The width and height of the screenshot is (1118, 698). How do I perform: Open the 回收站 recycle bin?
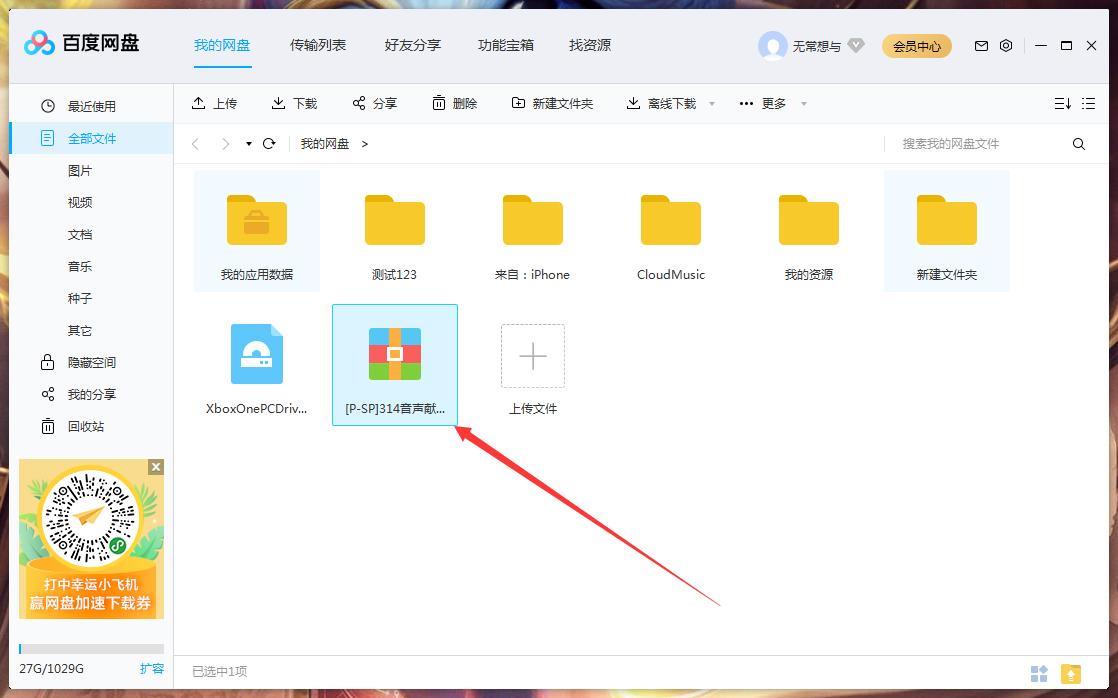click(x=91, y=426)
